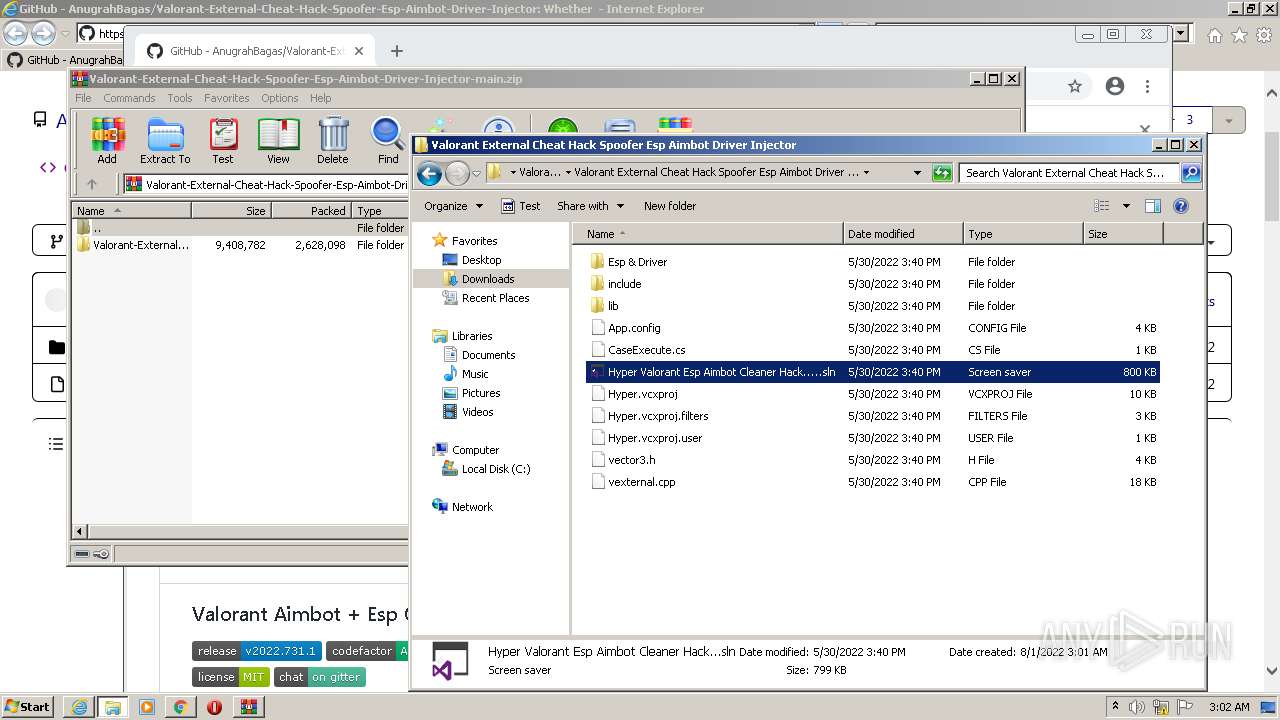The height and width of the screenshot is (720, 1280).
Task: Click the Explorer search input field
Action: pos(1070,172)
